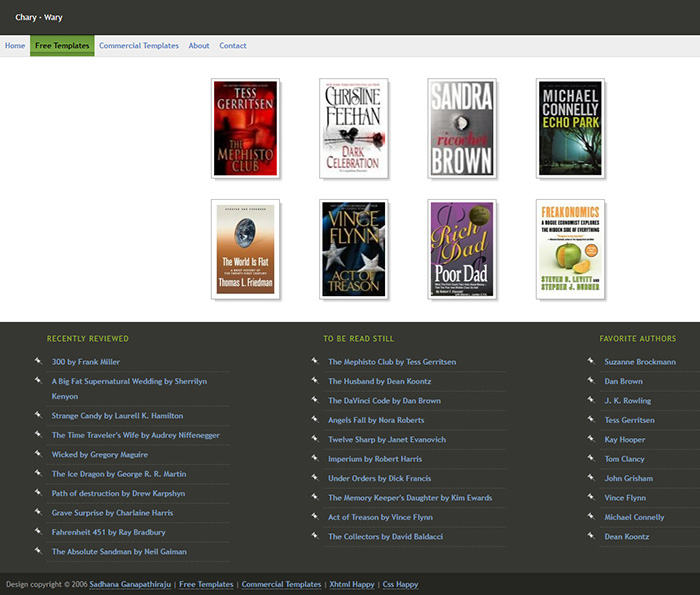
Task: Open the Sadhana Ganapathiraju footer link
Action: [130, 584]
